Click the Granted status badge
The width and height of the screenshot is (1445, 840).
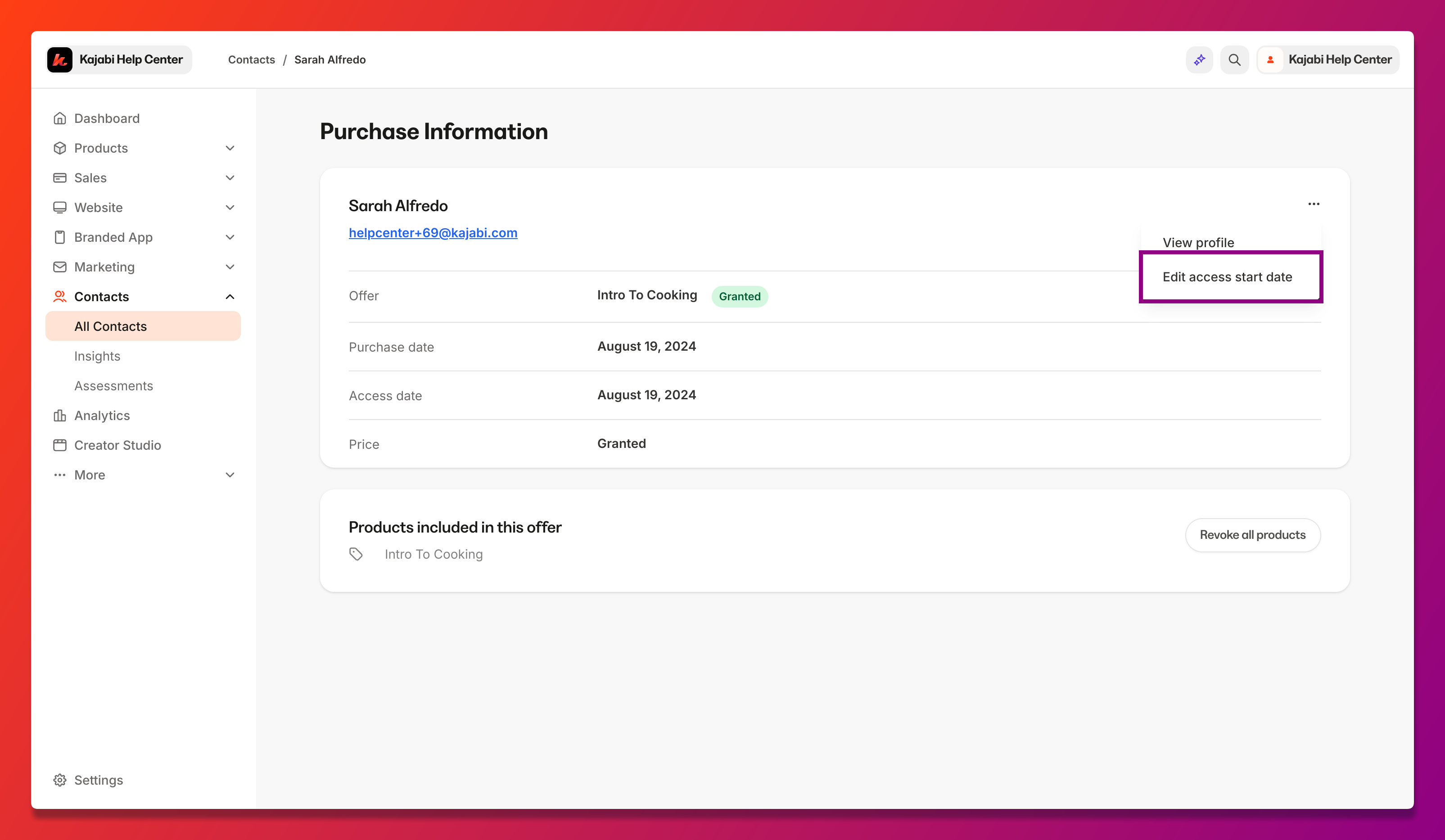pyautogui.click(x=739, y=297)
